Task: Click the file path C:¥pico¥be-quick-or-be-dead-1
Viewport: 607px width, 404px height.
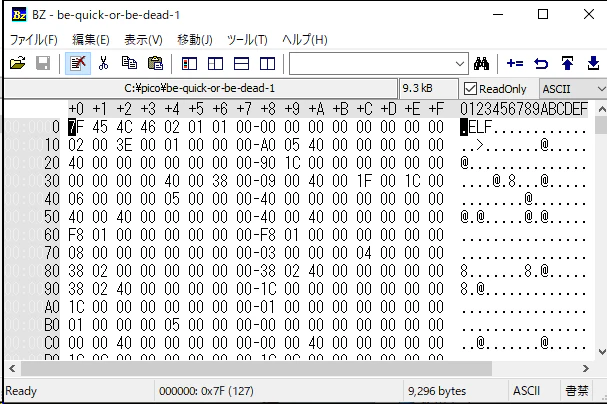Action: (x=199, y=89)
